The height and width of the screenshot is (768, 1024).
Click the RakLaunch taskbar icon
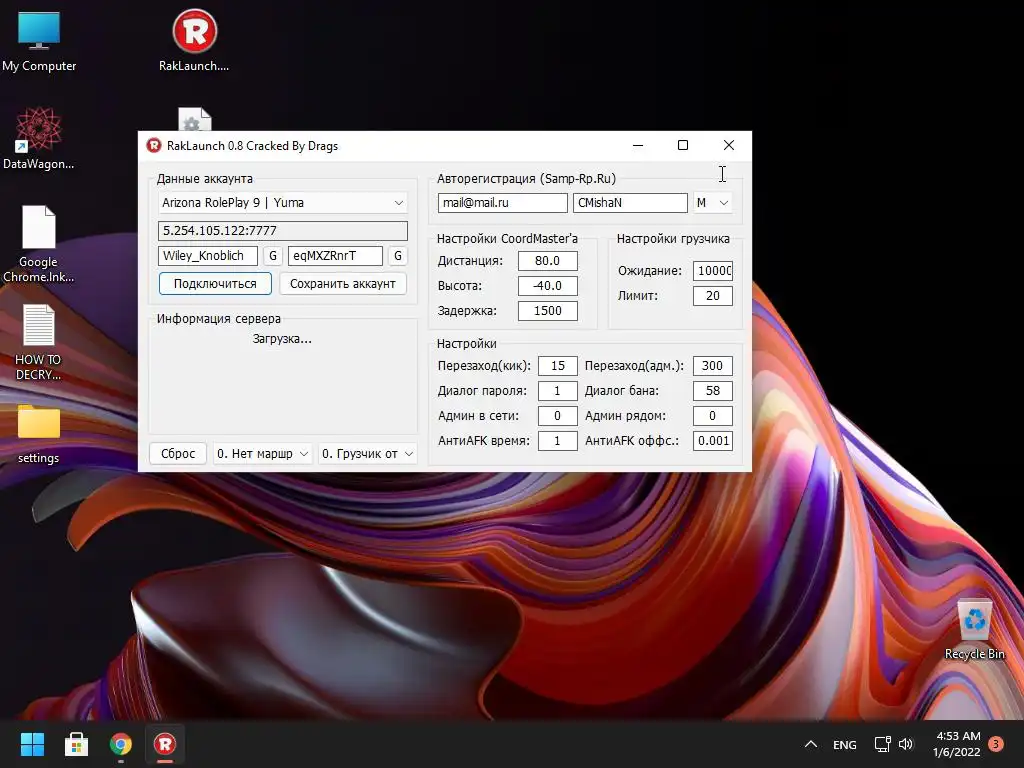[165, 744]
